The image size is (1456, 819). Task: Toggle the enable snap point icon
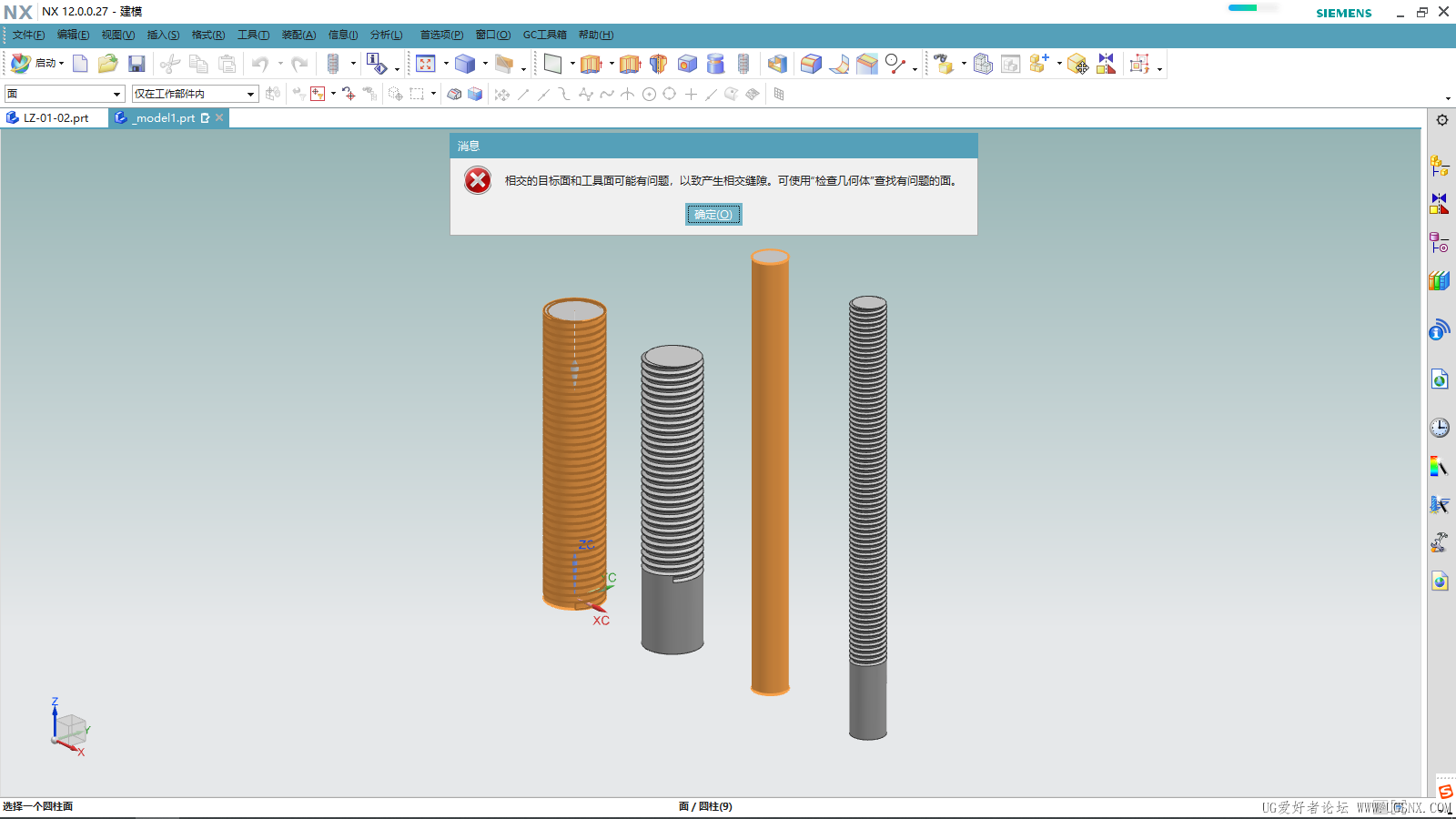(501, 94)
